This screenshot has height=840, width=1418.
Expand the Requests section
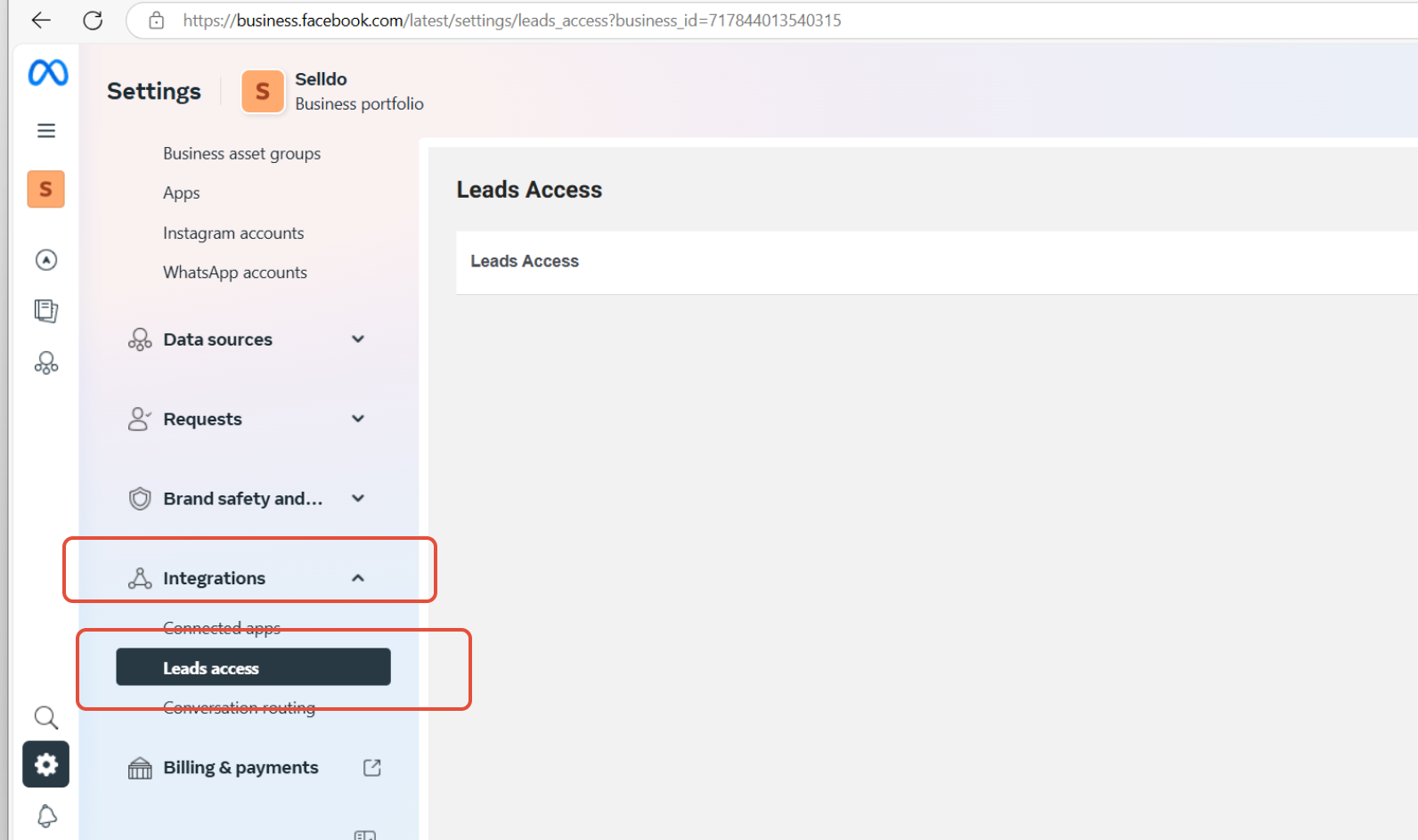click(x=202, y=419)
